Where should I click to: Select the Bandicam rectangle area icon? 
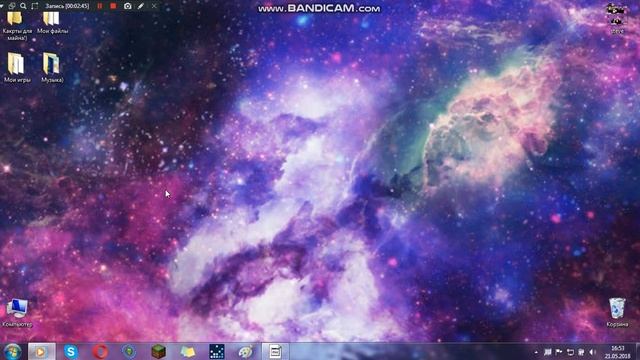click(x=35, y=6)
